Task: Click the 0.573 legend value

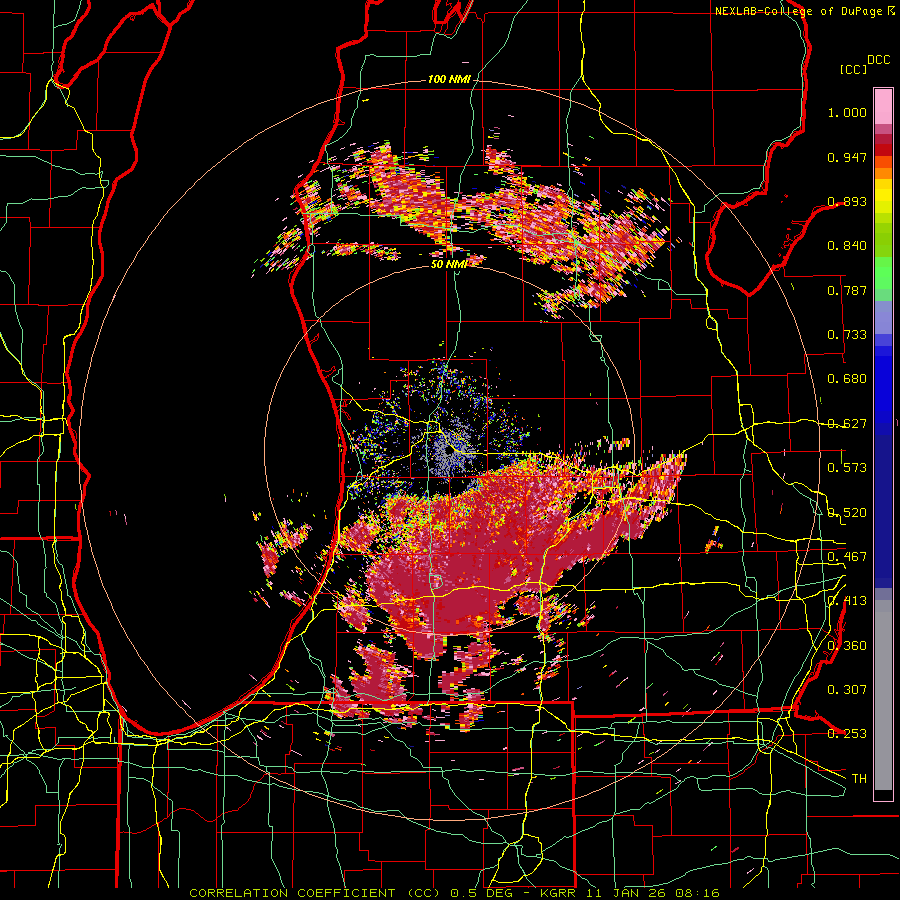Action: coord(847,468)
